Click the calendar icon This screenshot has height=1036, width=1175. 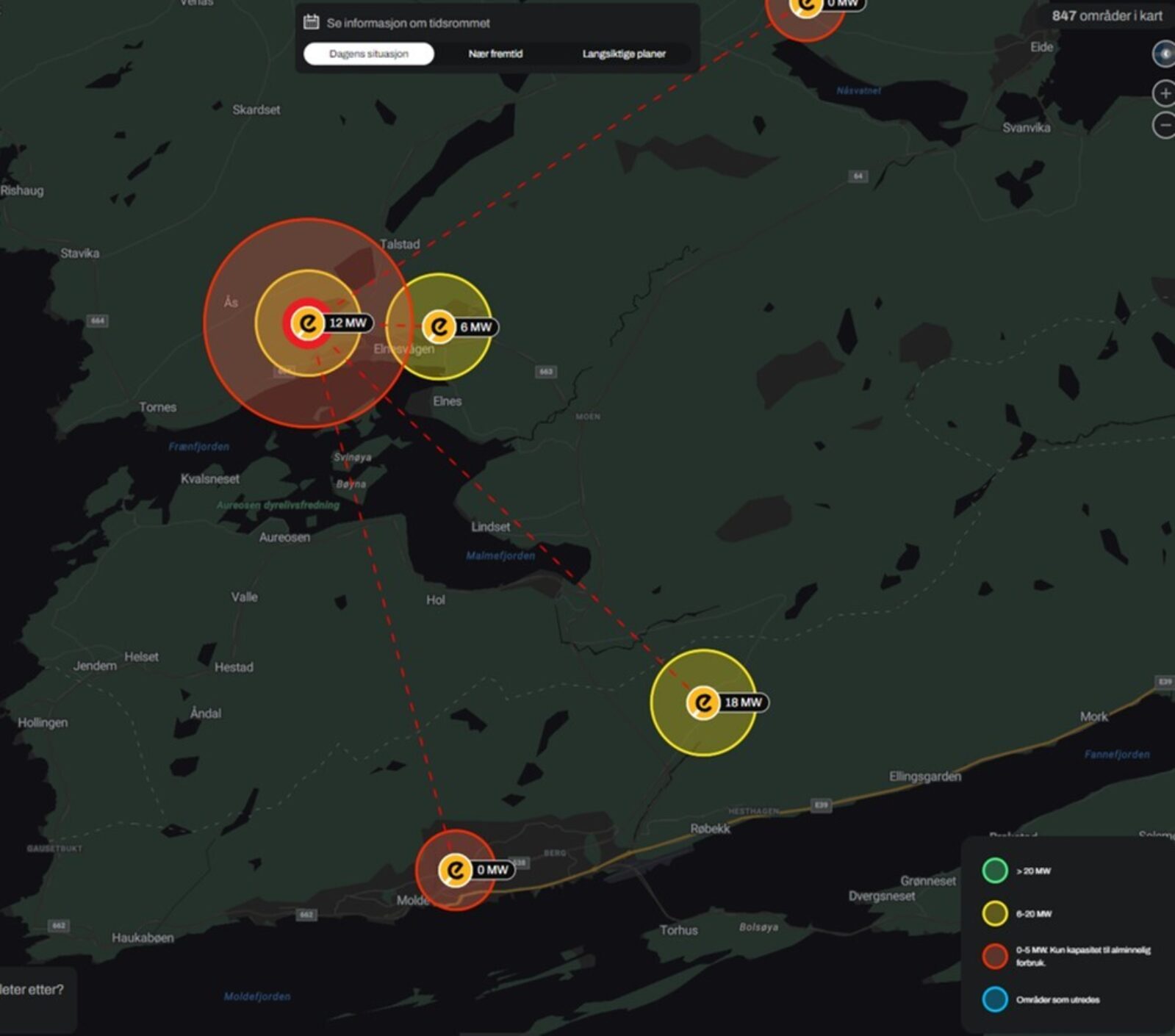[311, 22]
